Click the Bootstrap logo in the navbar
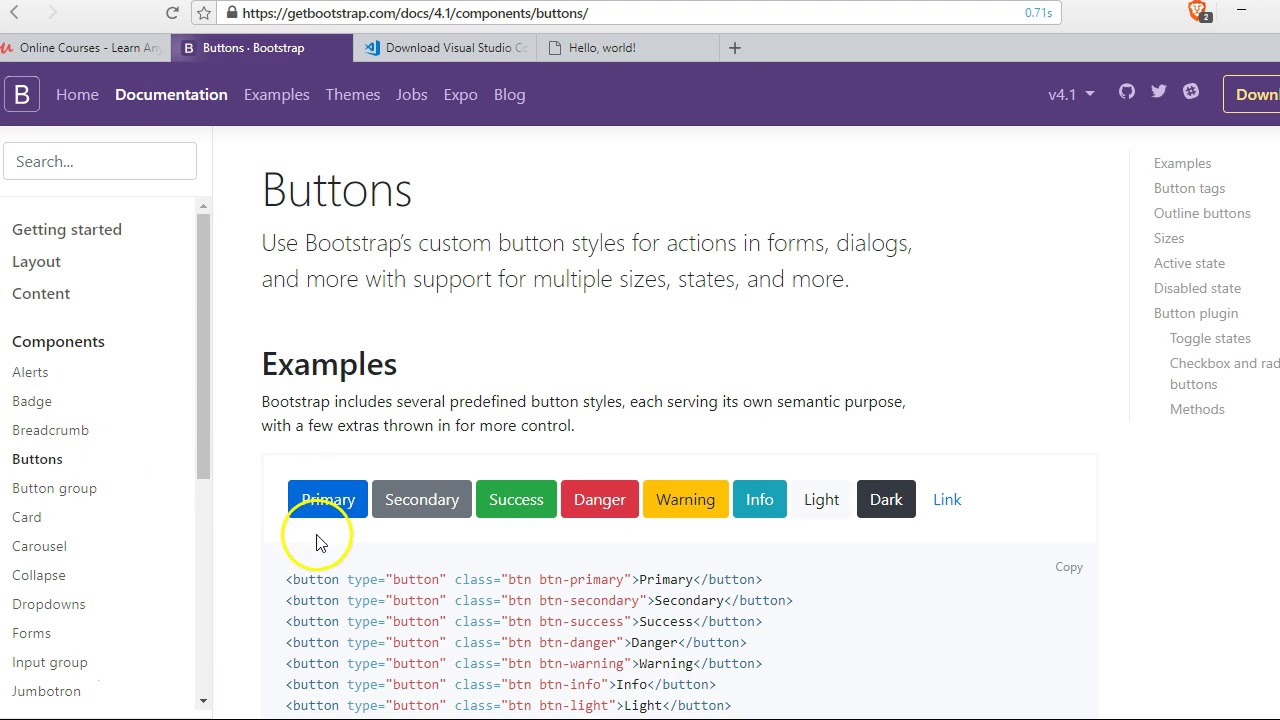Image resolution: width=1280 pixels, height=720 pixels. (22, 94)
